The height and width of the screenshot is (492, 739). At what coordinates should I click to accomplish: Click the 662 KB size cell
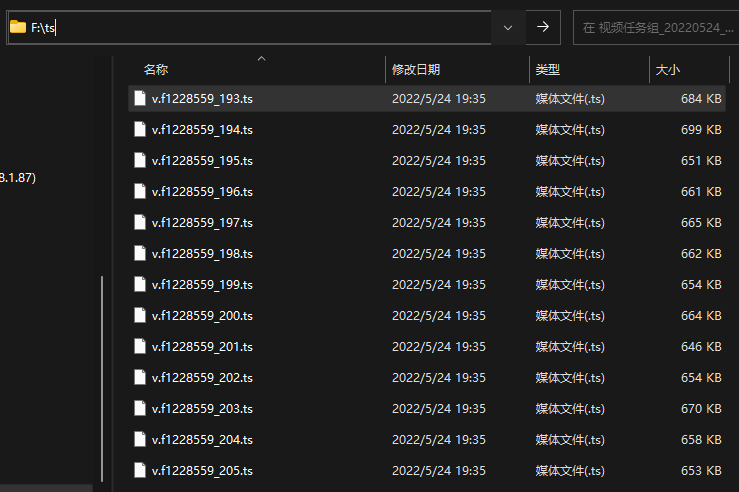click(x=701, y=254)
